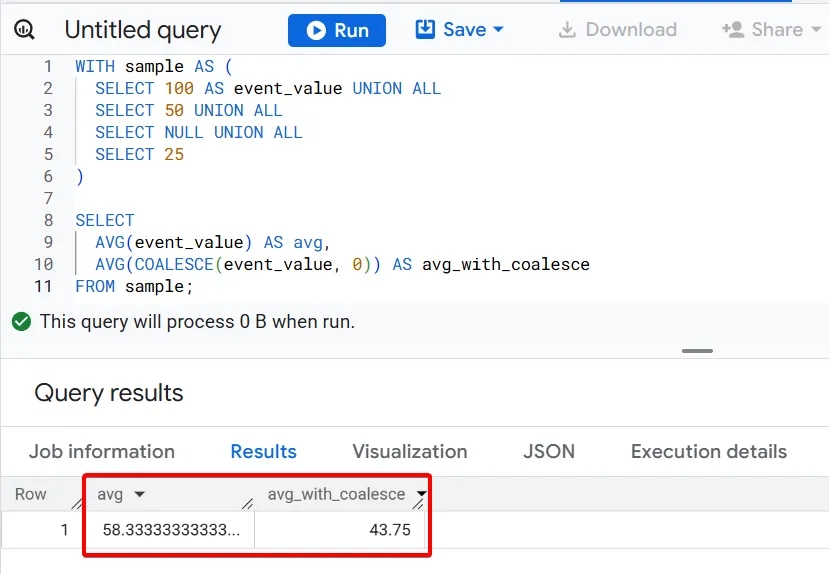Click row number 1 in results

coord(64,530)
